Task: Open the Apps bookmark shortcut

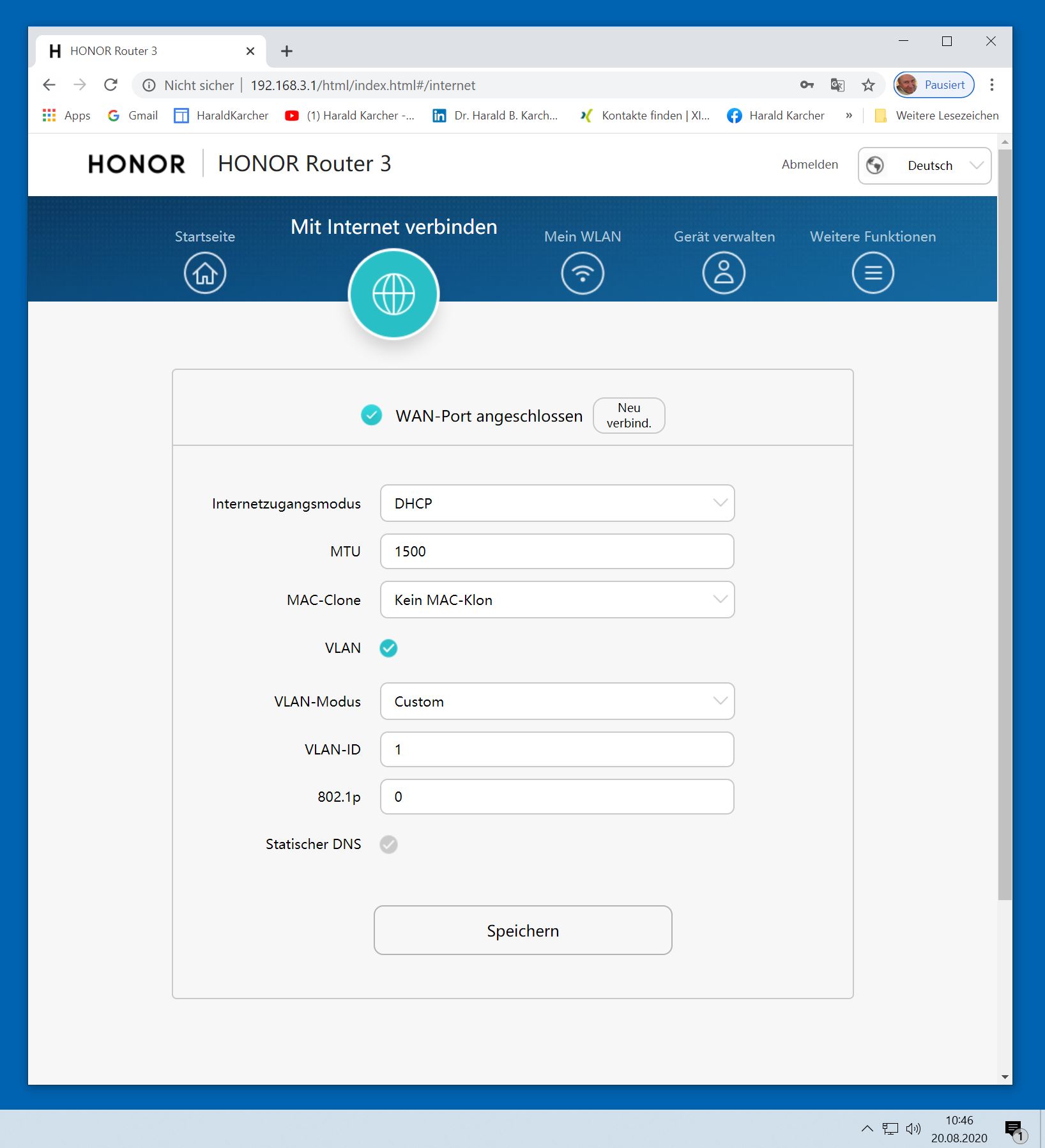Action: (66, 116)
